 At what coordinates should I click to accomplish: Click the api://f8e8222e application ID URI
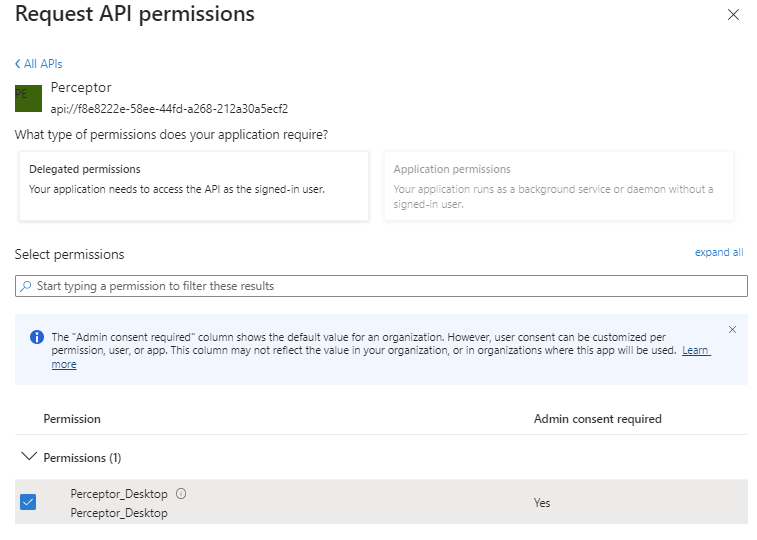point(169,109)
